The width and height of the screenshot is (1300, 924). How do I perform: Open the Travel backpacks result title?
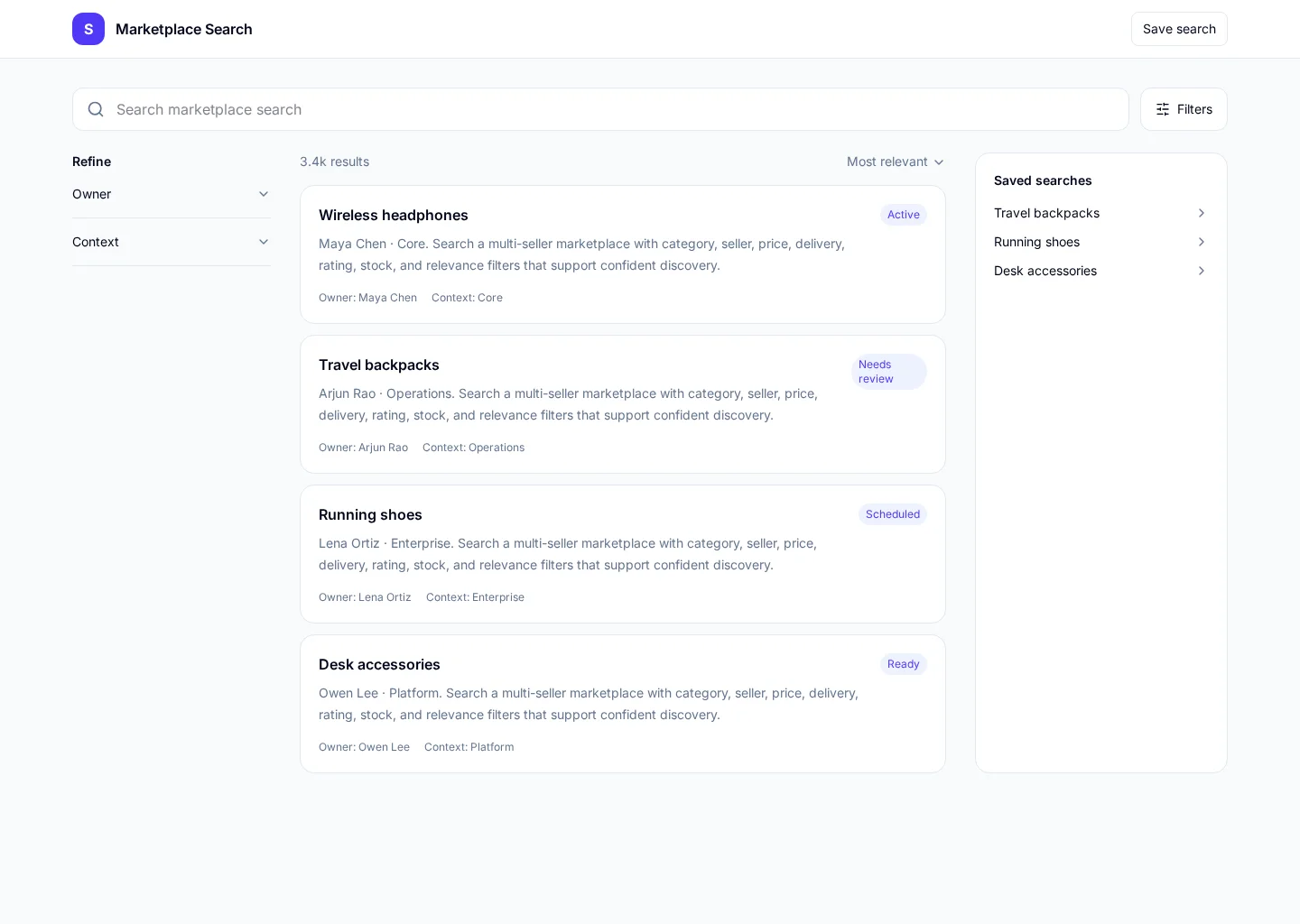pyautogui.click(x=379, y=365)
